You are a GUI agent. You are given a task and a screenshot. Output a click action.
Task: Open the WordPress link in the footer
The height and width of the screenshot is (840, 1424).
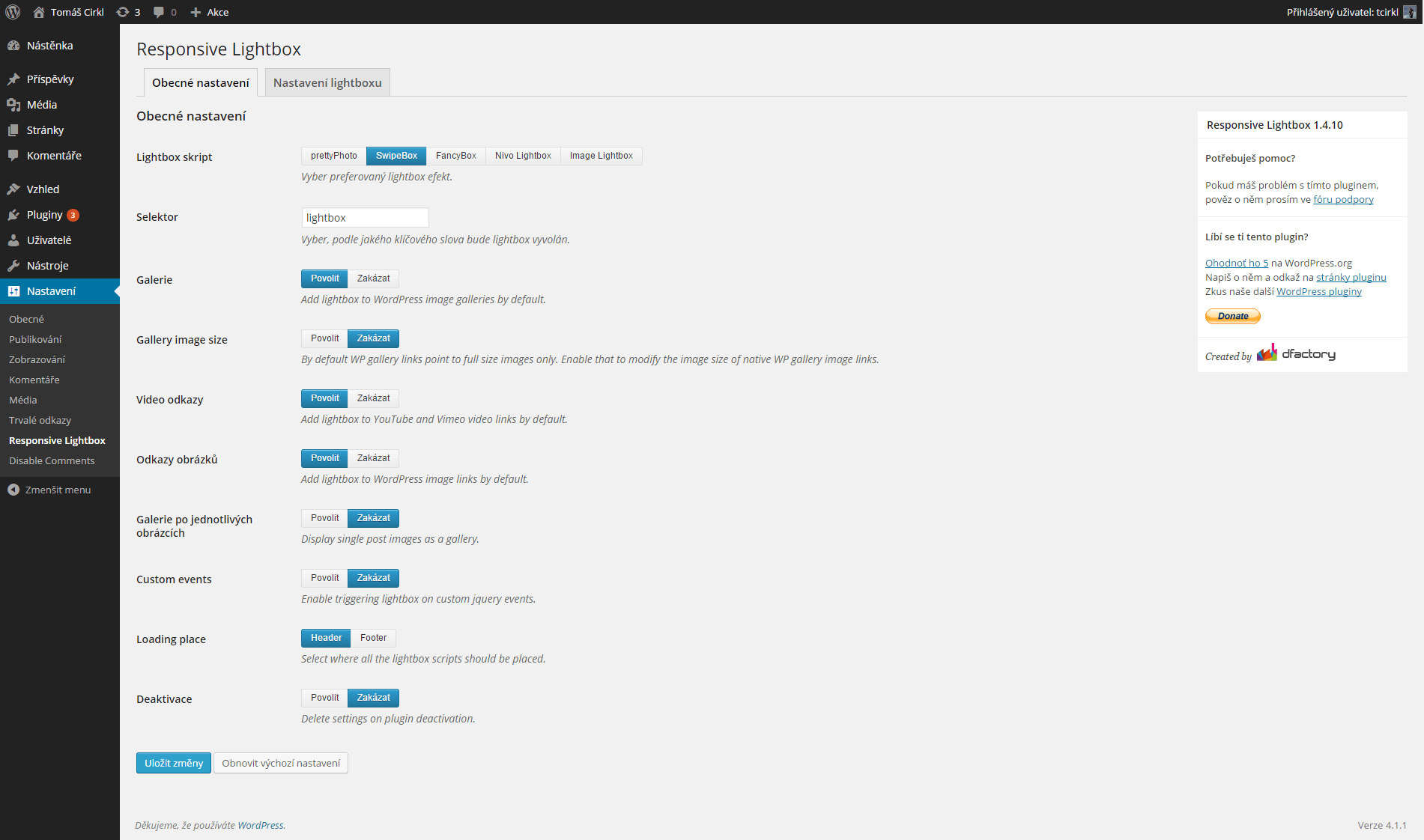click(261, 825)
